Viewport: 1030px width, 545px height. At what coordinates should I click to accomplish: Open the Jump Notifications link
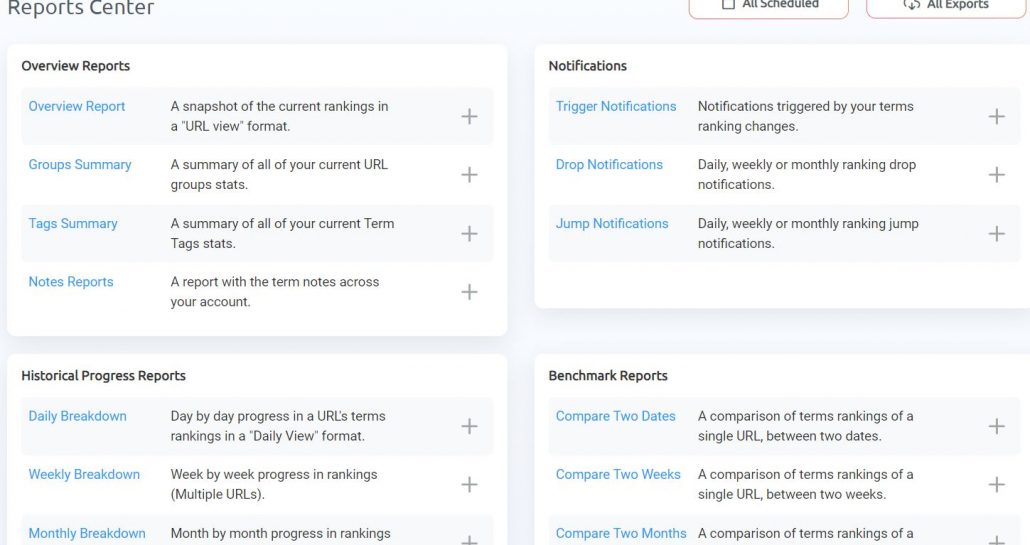[x=612, y=223]
